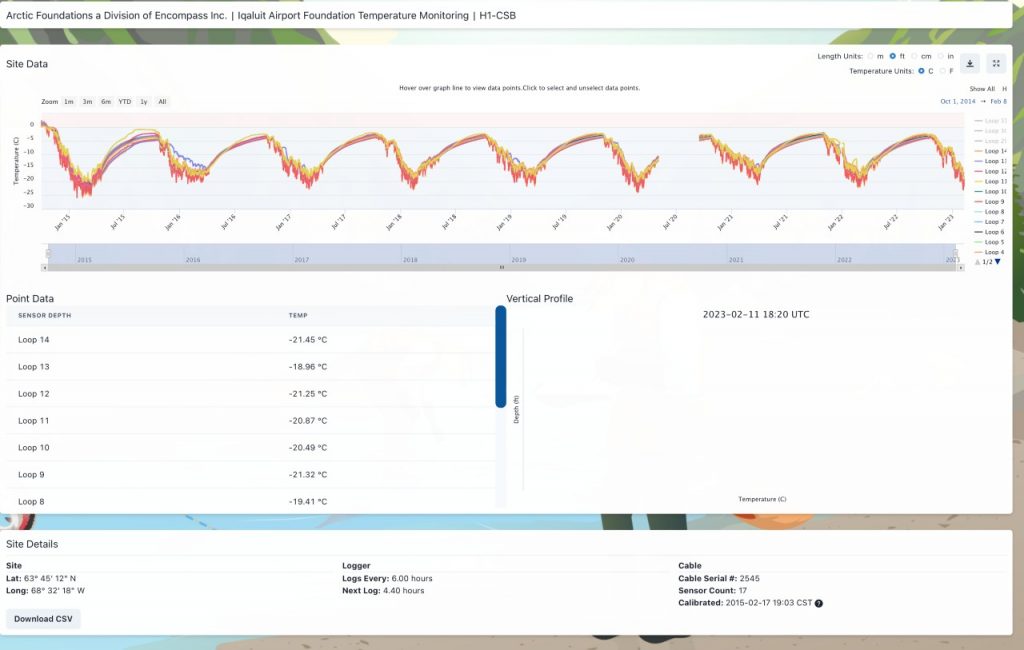Click the fullscreen expand icon
Viewport: 1024px width, 650px height.
click(996, 63)
